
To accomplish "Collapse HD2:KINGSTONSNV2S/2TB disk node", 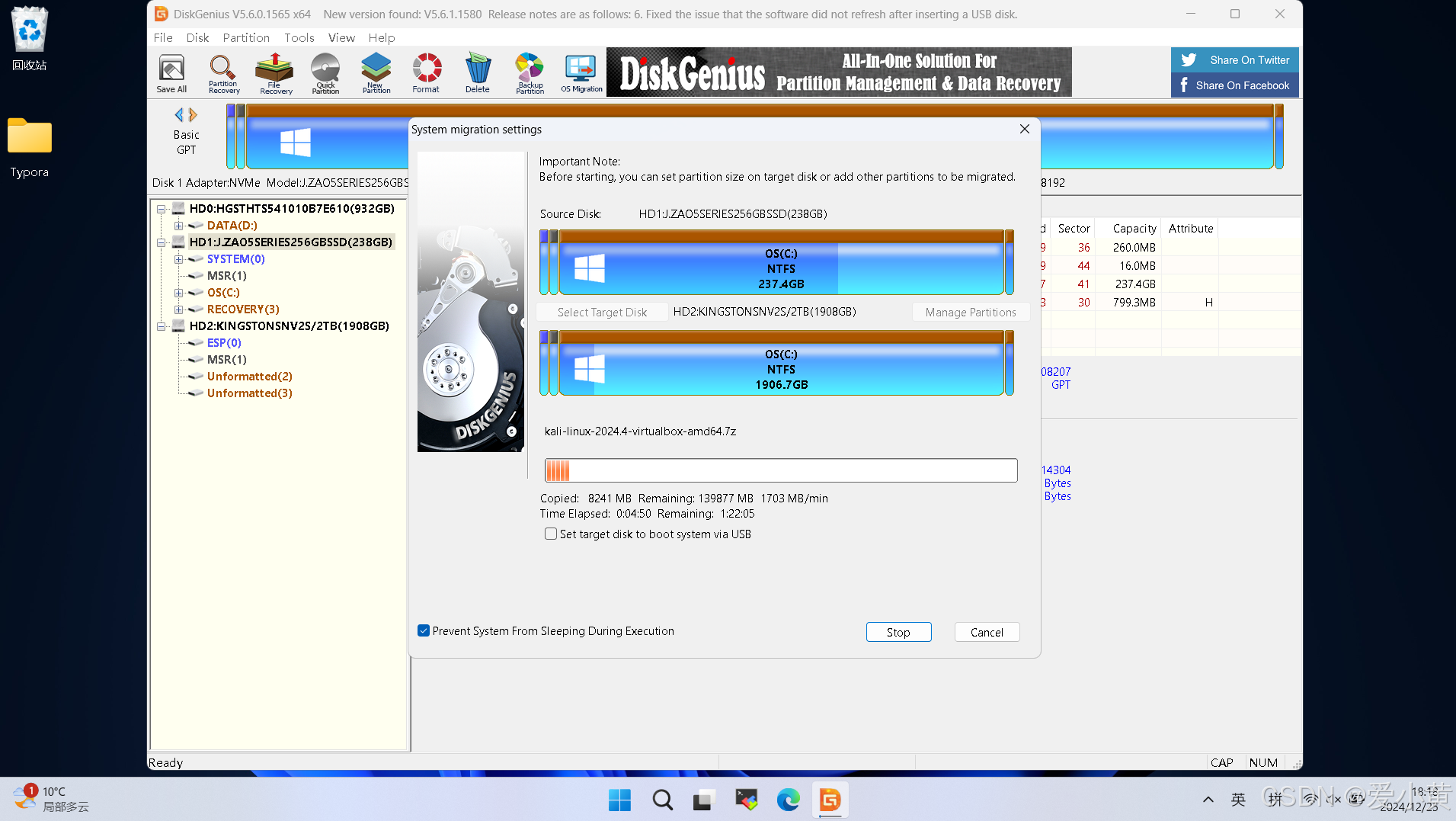I will (x=162, y=326).
